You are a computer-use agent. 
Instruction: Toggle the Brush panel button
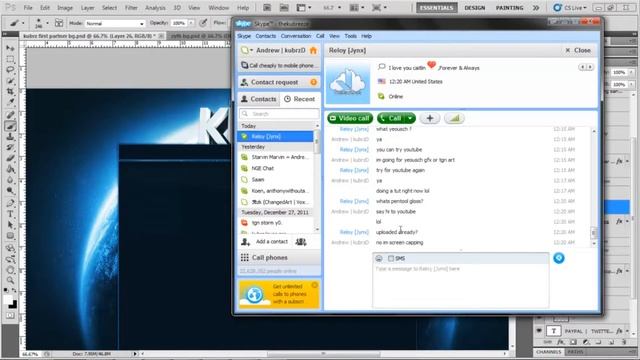coord(59,23)
